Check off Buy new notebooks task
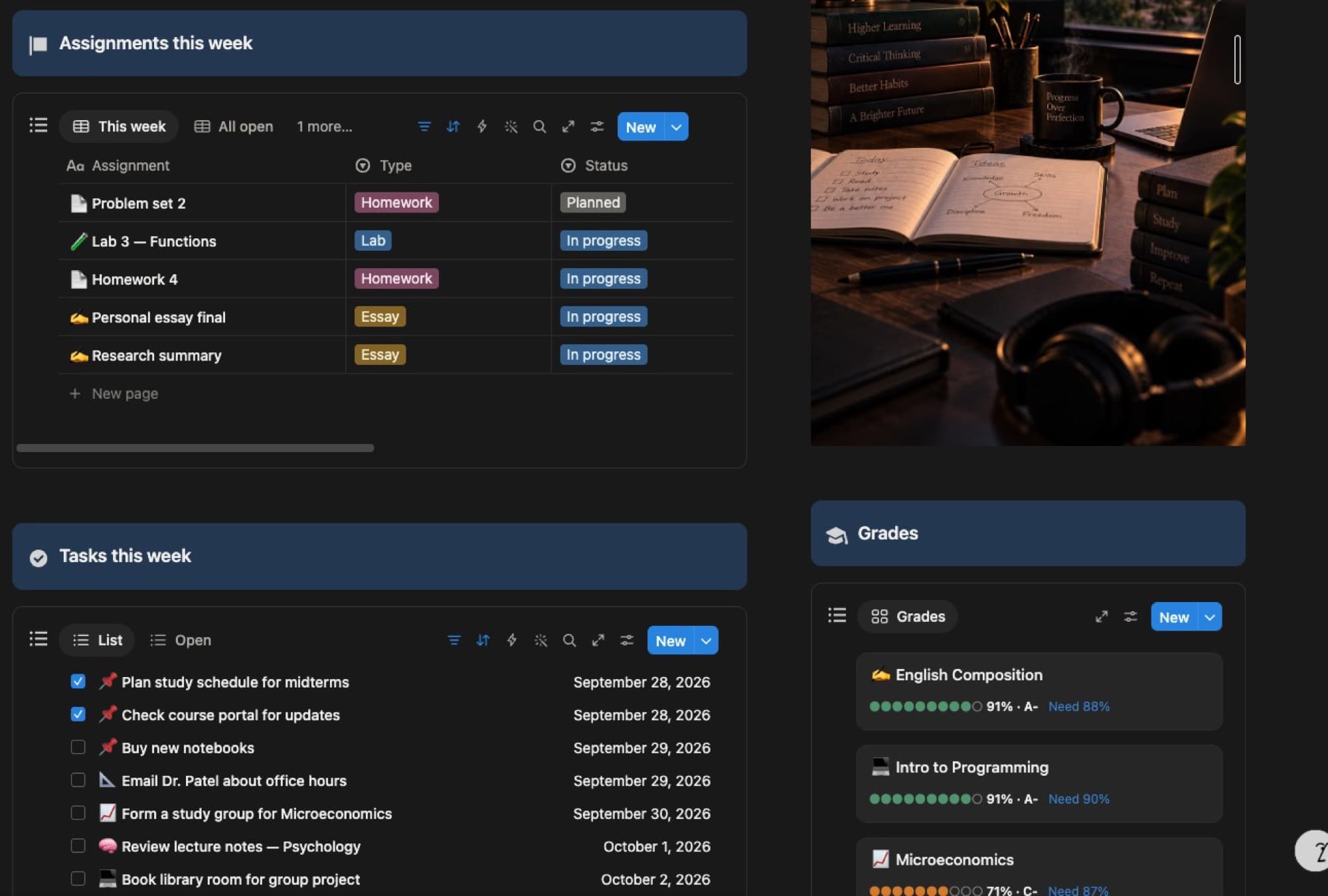The image size is (1328, 896). 78,747
